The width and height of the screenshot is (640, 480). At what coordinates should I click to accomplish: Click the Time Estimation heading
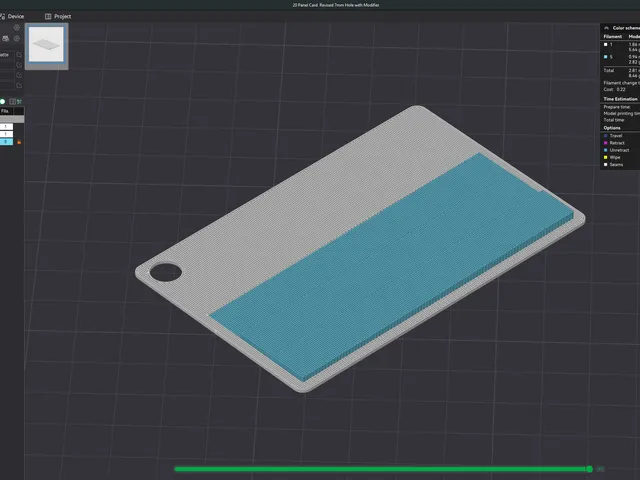[x=620, y=99]
